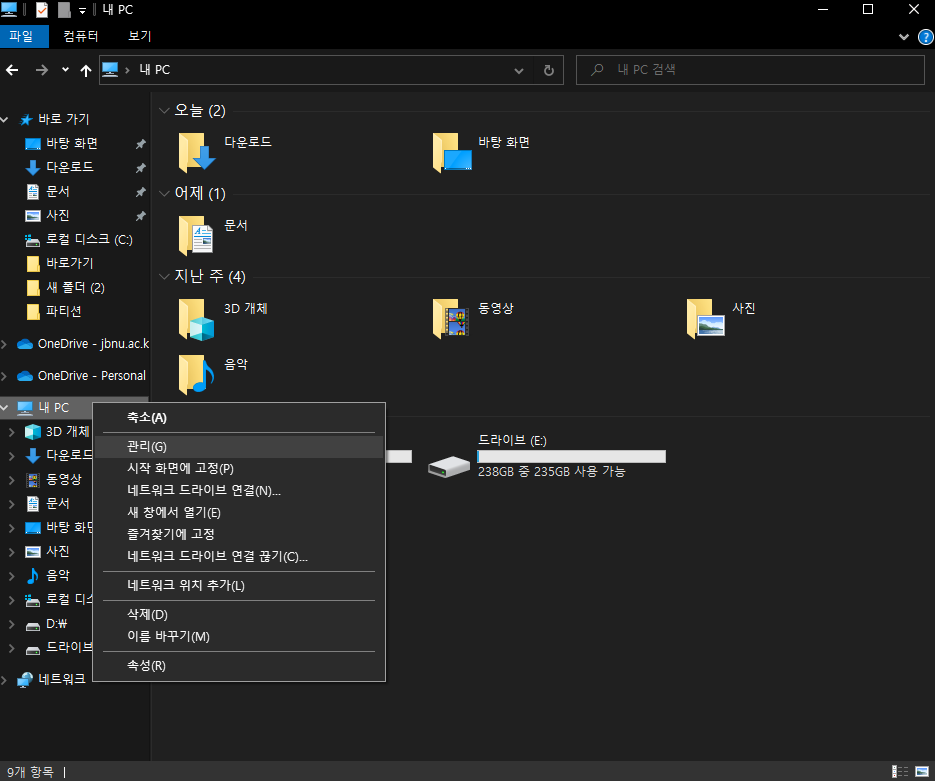Image resolution: width=935 pixels, height=781 pixels.
Task: Expand the OneDrive - Personal tree node
Action: pos(4,376)
